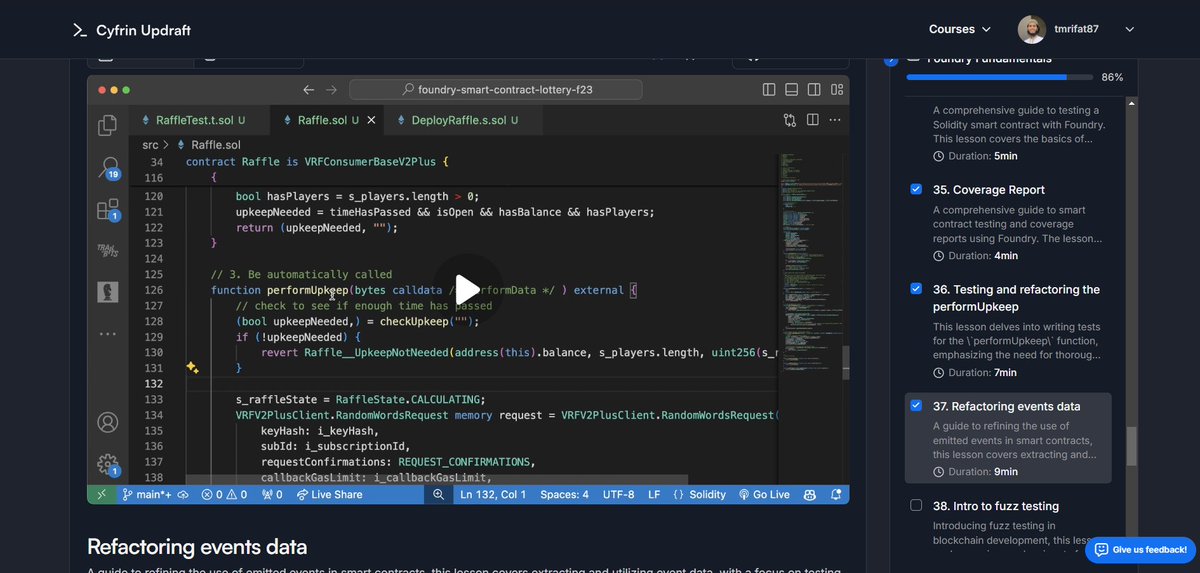Open the Extensions icon in VS Code sidebar
The height and width of the screenshot is (573, 1200).
108,210
